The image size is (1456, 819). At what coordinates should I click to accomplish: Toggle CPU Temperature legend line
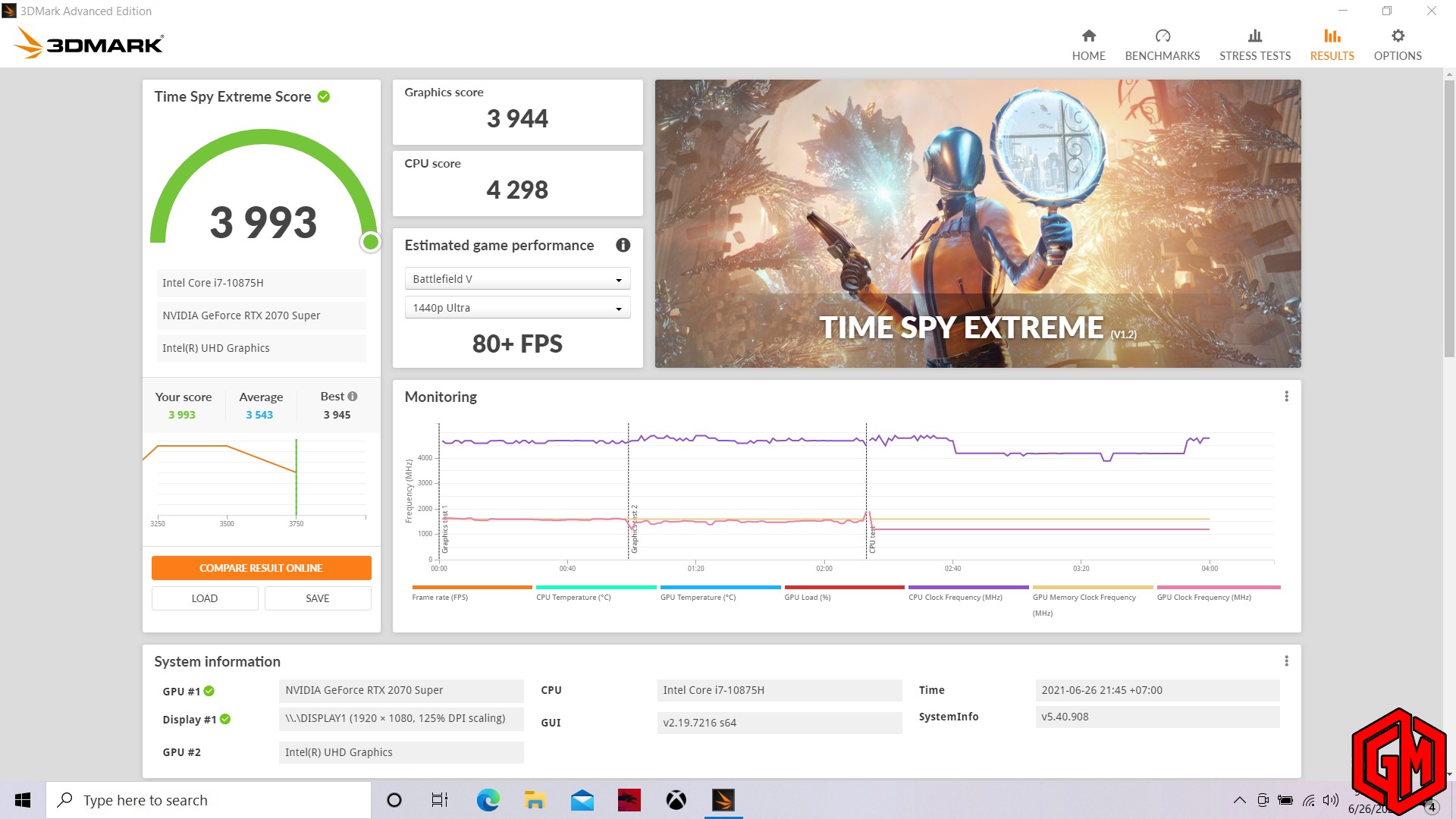pyautogui.click(x=596, y=593)
